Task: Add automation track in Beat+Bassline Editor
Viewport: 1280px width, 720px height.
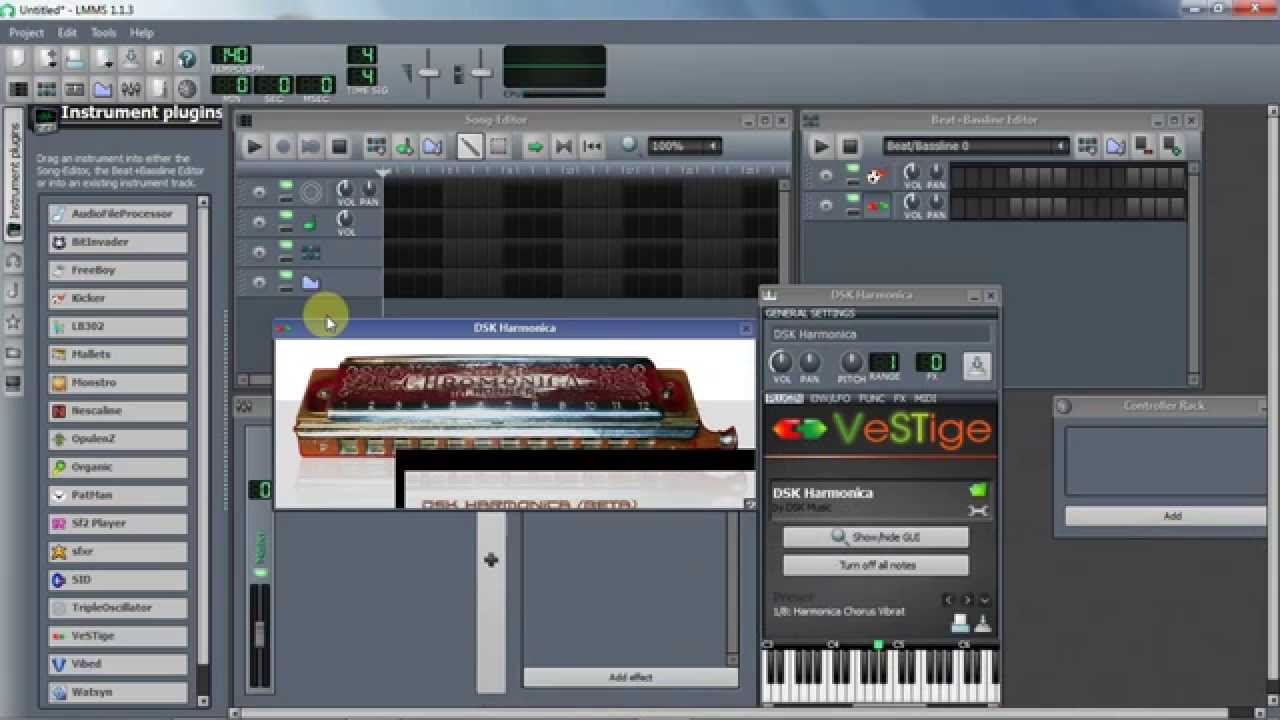Action: click(x=1115, y=147)
